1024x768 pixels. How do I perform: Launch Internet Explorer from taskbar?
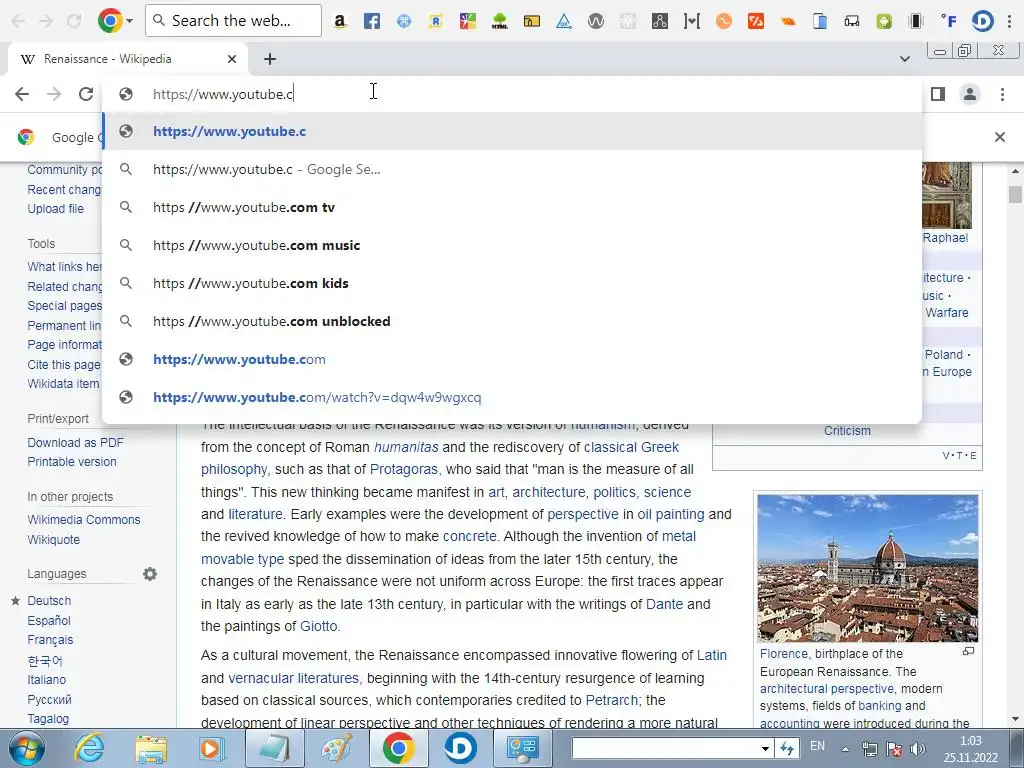tap(89, 748)
